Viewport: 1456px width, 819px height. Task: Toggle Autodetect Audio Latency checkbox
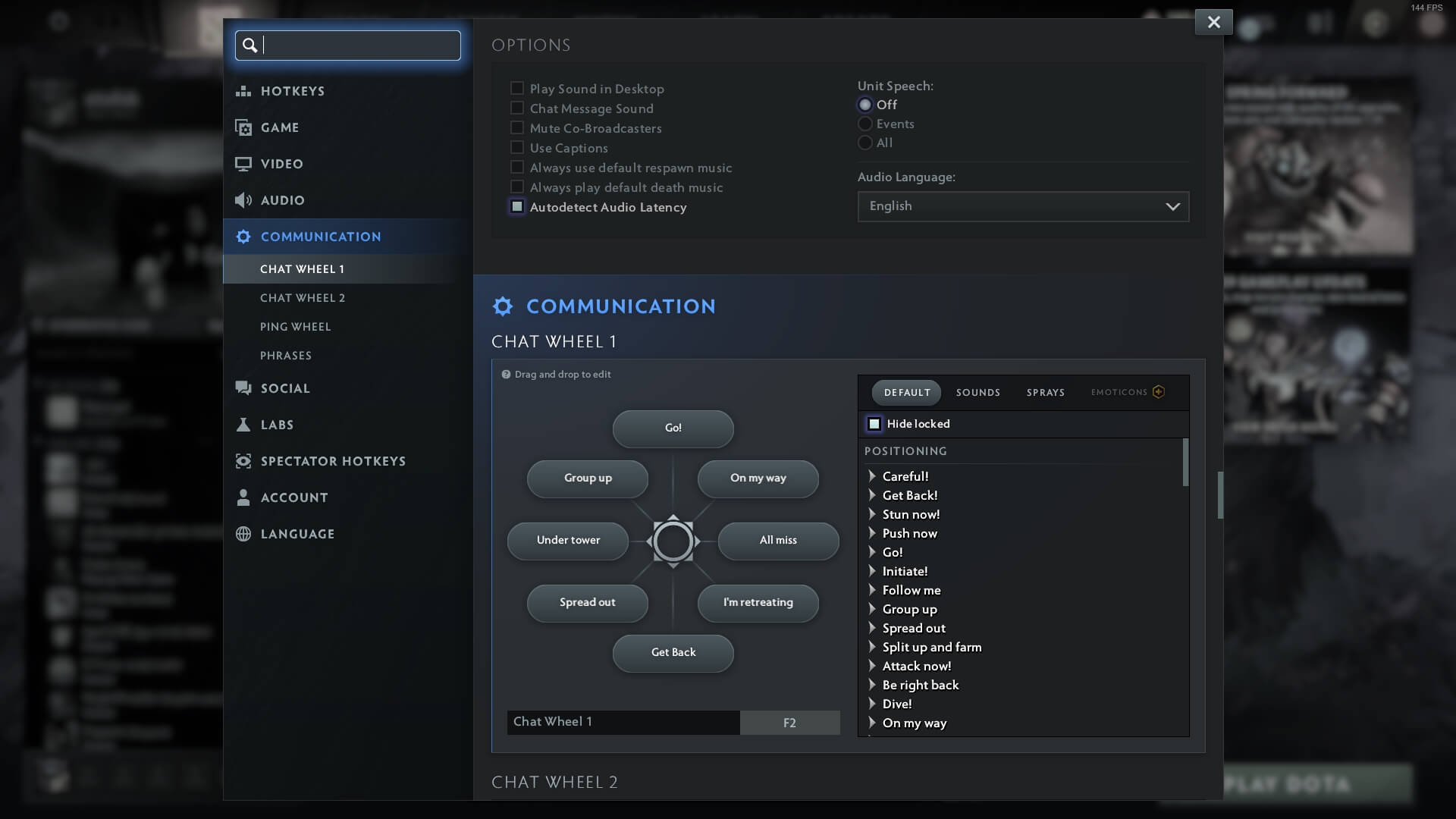coord(517,207)
